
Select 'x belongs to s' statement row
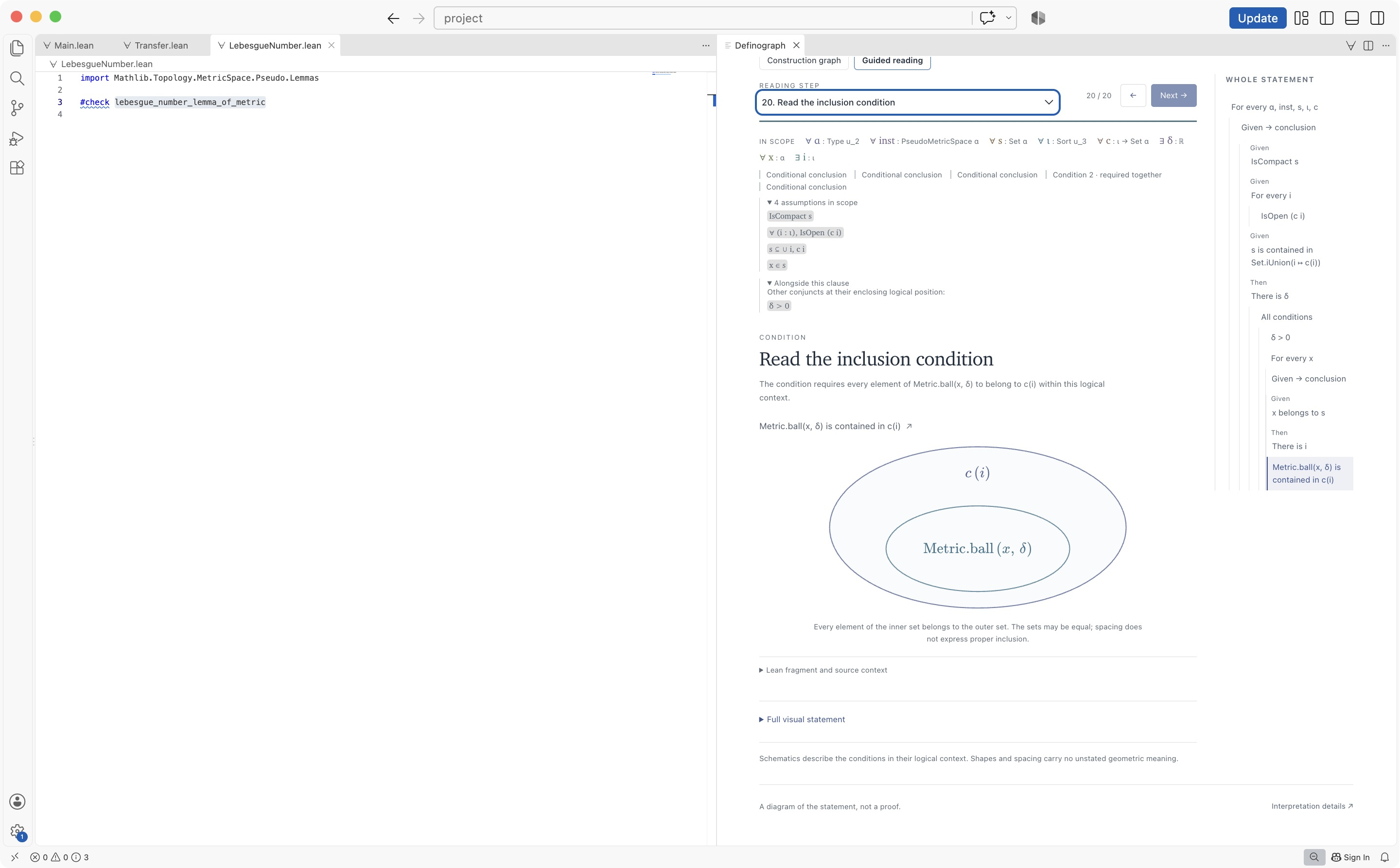click(x=1299, y=413)
